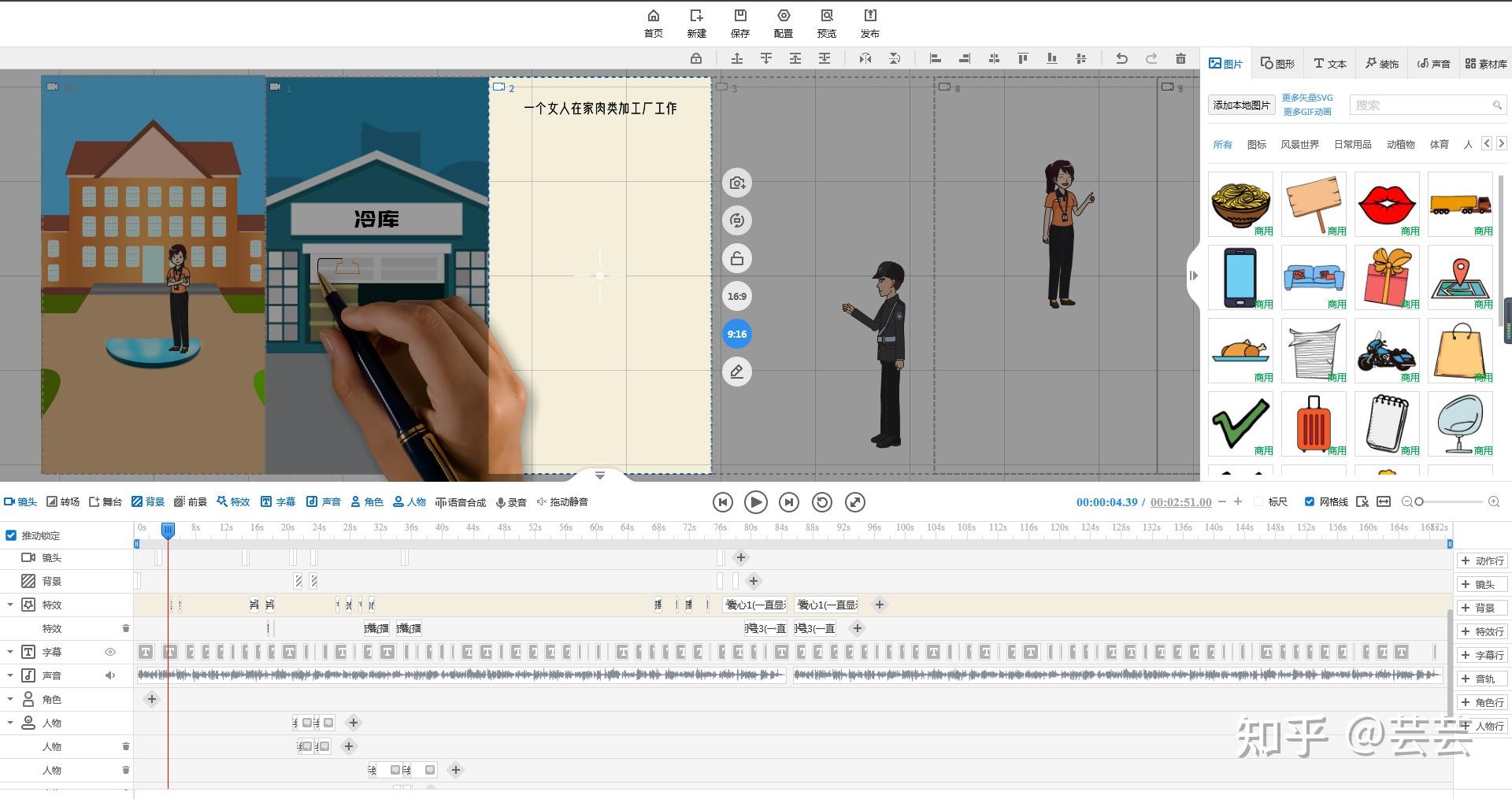Click the rotate camera round button
This screenshot has height=799, width=1512.
pos(736,220)
